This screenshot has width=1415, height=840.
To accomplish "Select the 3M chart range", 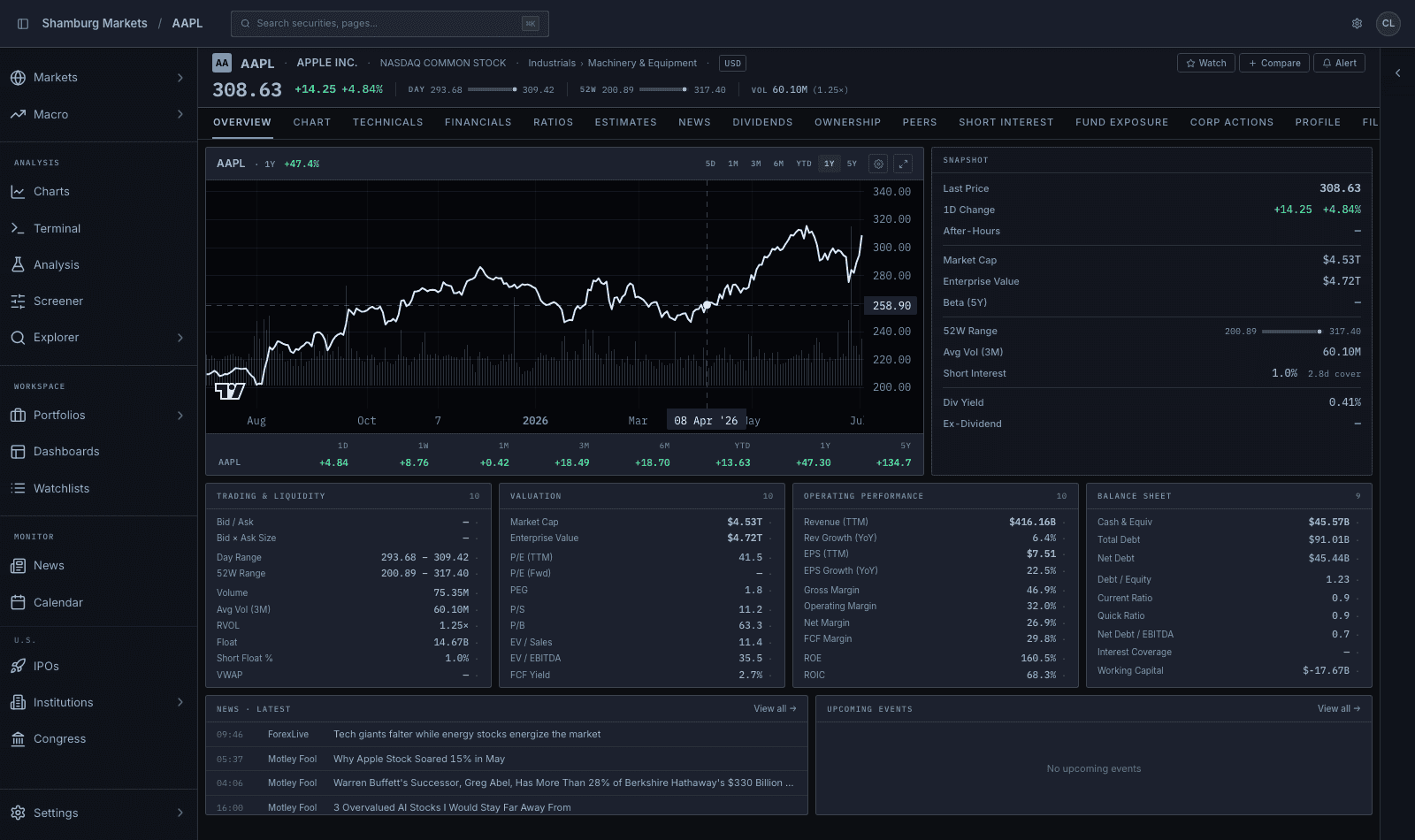I will coord(756,164).
